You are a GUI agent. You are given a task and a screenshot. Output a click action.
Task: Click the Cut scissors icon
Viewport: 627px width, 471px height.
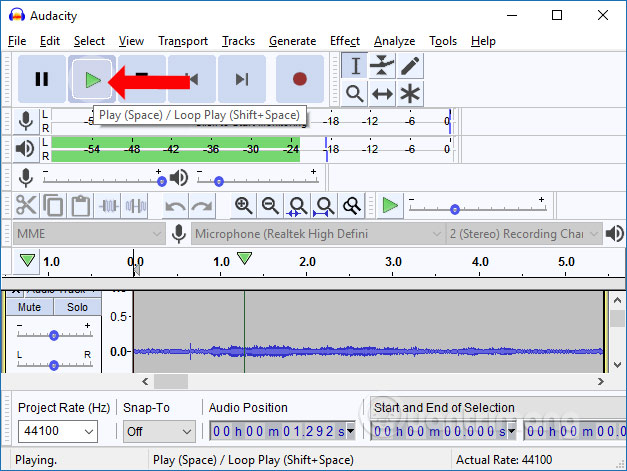[x=27, y=206]
